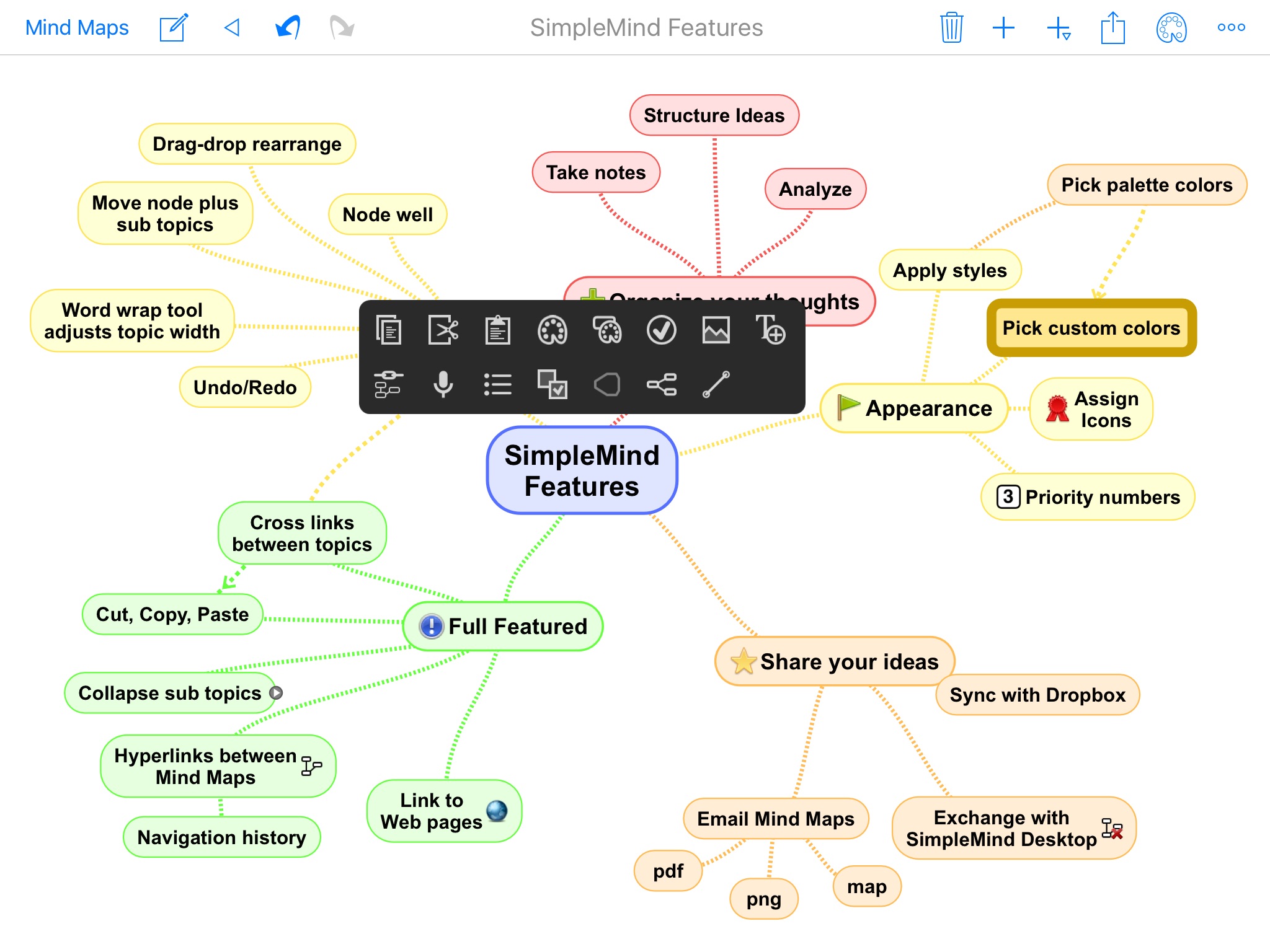This screenshot has width=1270, height=952.
Task: Select the Move node plus sub topics topic
Action: 165,213
